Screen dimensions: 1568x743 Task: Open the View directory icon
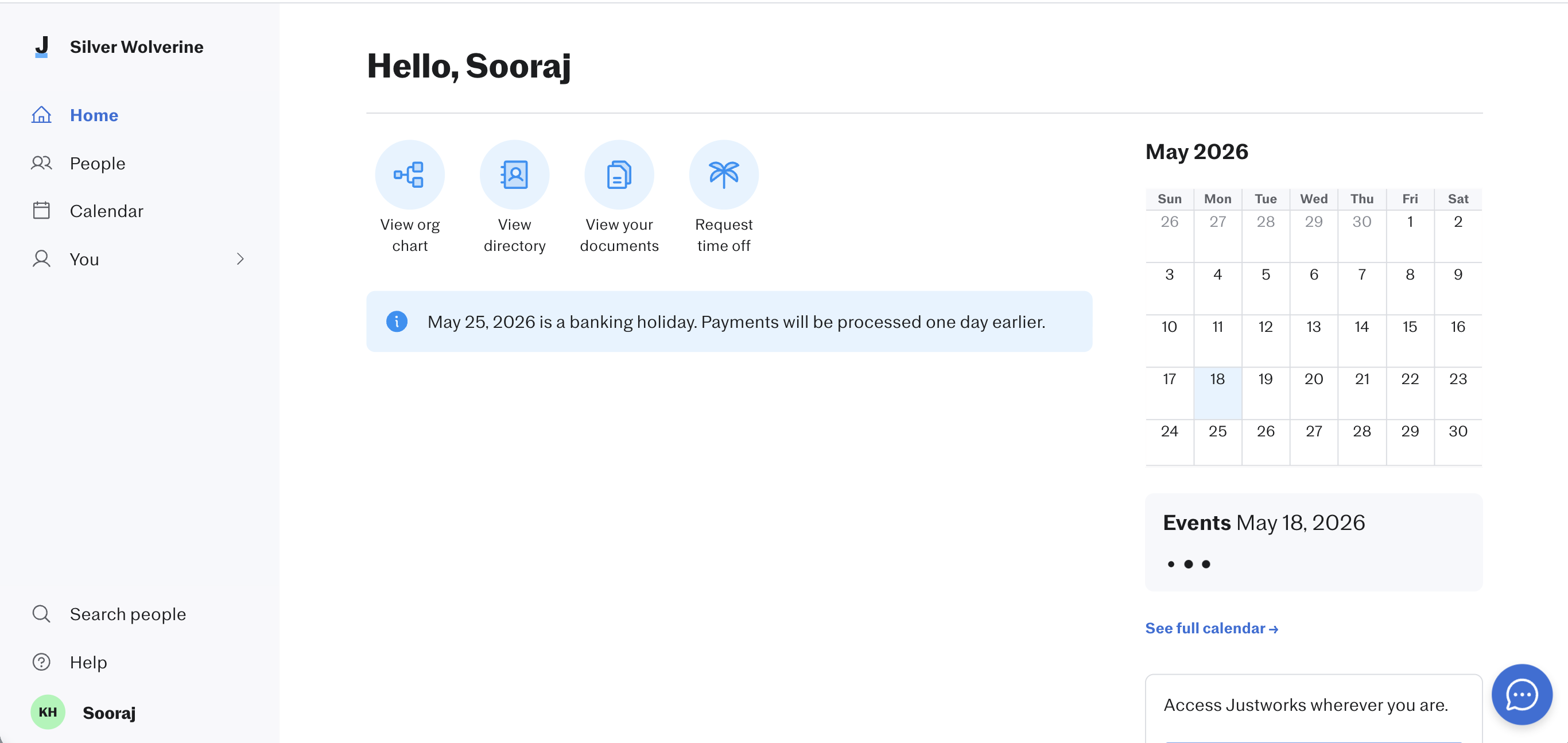click(514, 175)
